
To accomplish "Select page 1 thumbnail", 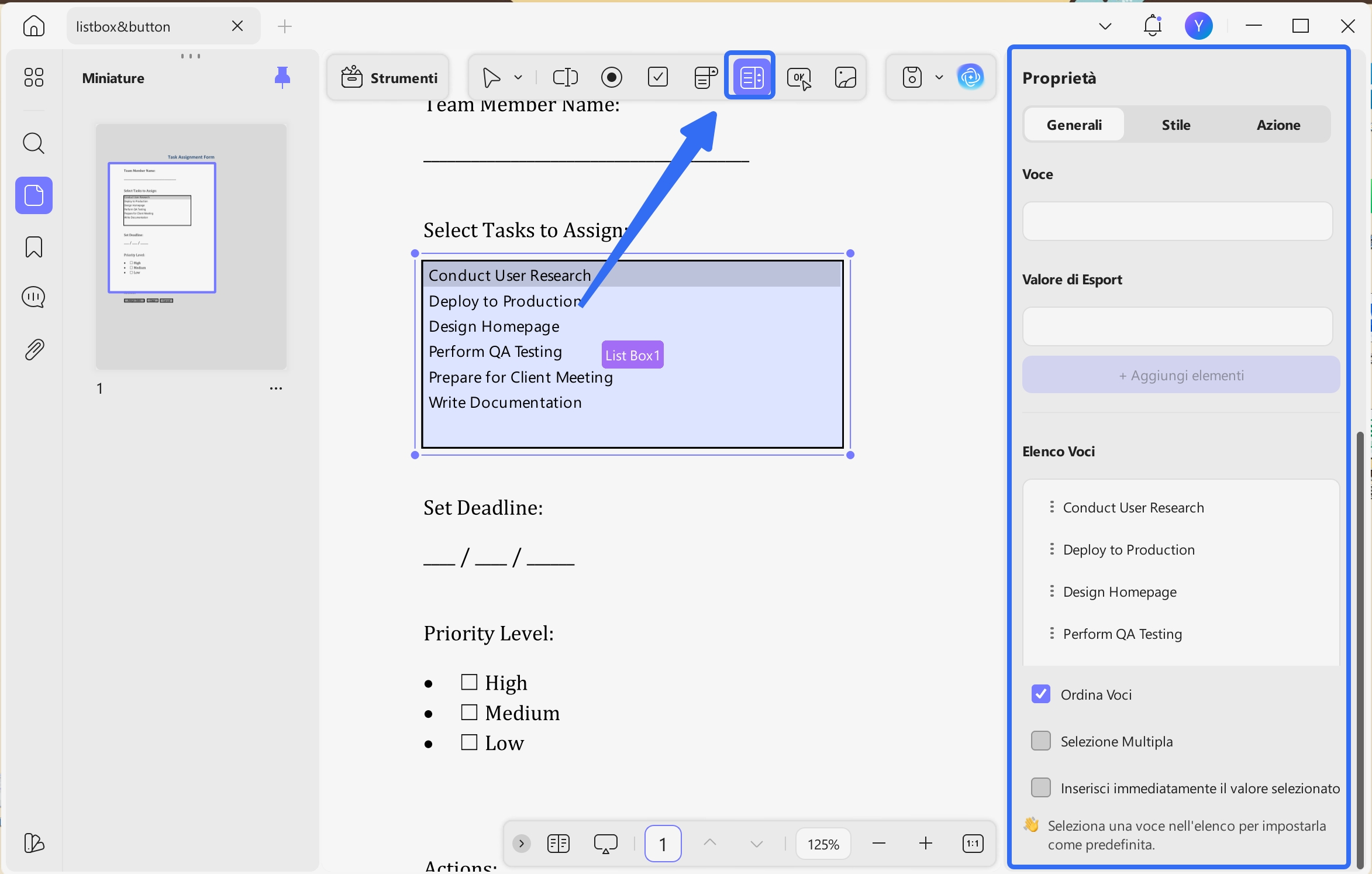I will (x=191, y=246).
